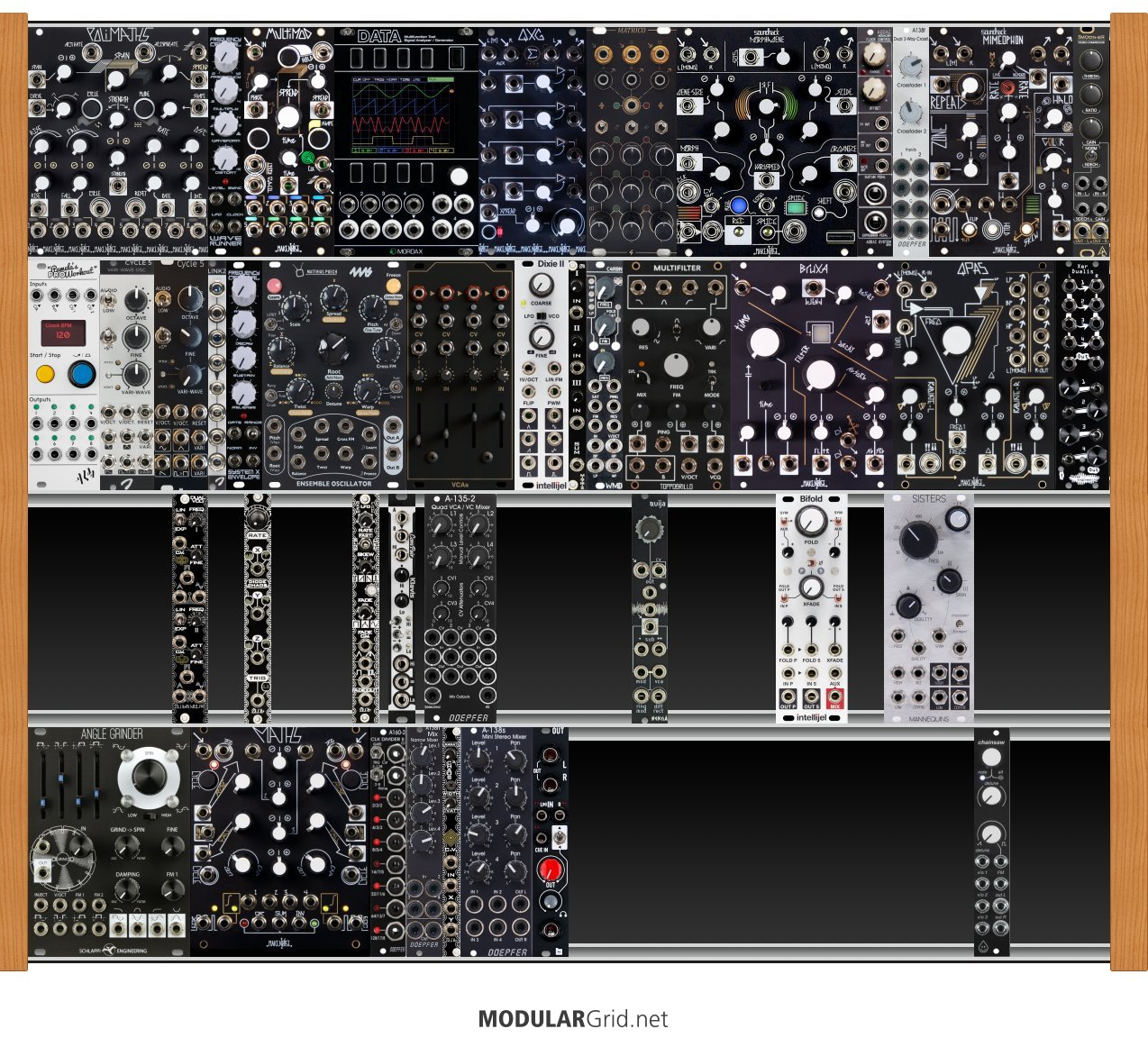Image resolution: width=1148 pixels, height=1038 pixels.
Task: Click the Release knob on System X Envelope
Action: [x=244, y=392]
